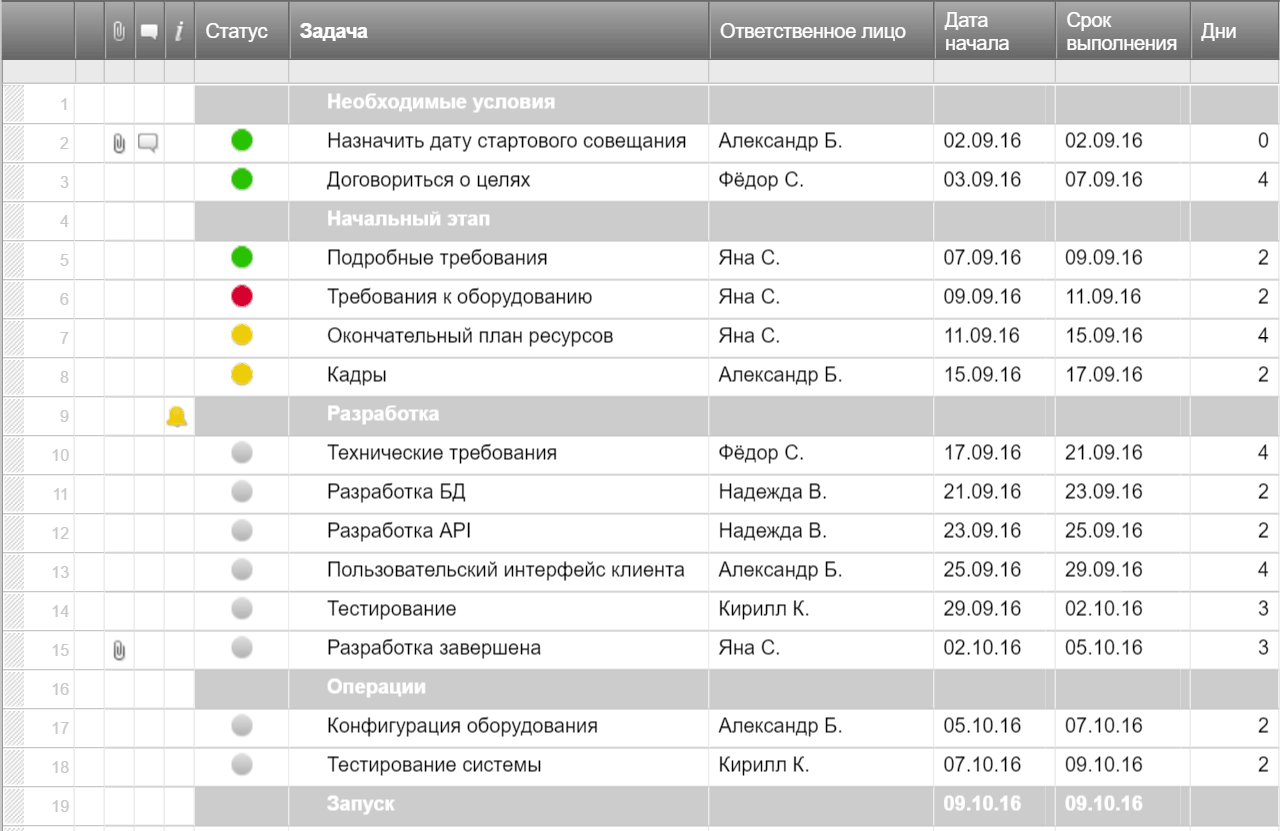
Task: Click assignee 'Кирилл К.' for 'Тестирование системы'
Action: pos(764,765)
